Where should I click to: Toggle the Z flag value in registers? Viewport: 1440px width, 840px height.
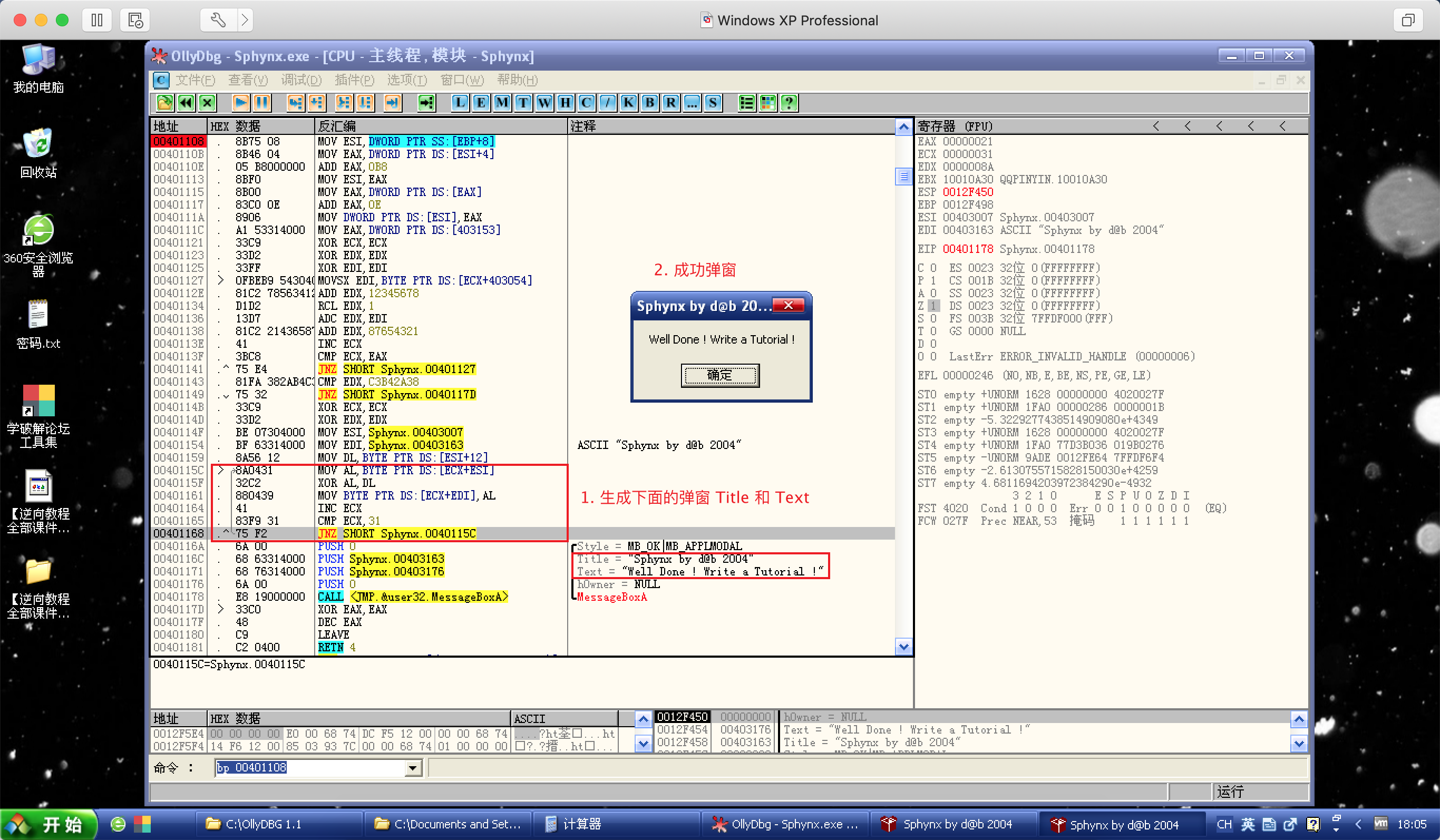(x=933, y=306)
